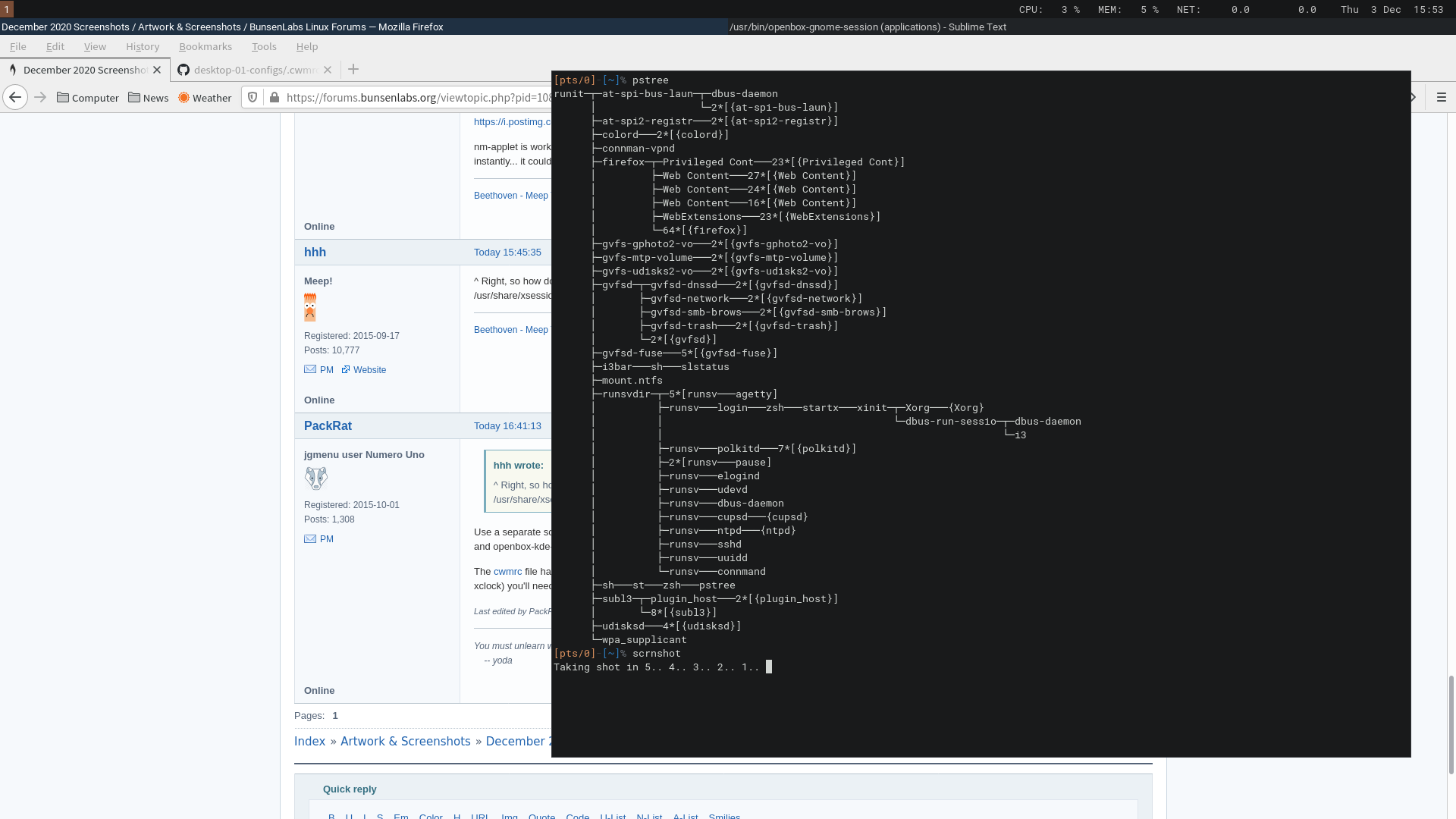This screenshot has height=819, width=1456.
Task: Click workspace 1 indicator in top bar
Action: (x=7, y=9)
